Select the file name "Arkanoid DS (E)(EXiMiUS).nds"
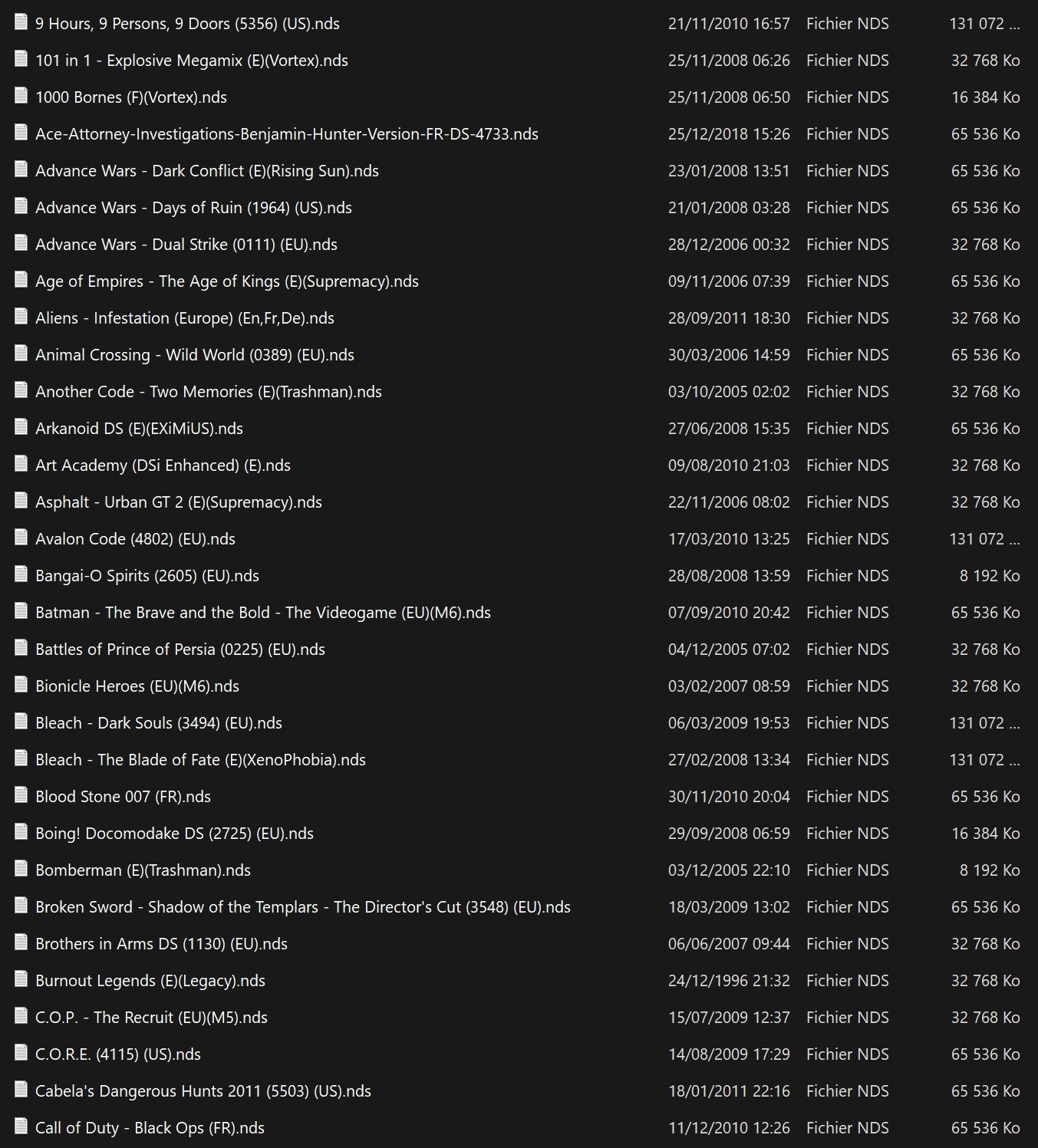Screen dimensions: 1038x1148 pos(139,429)
